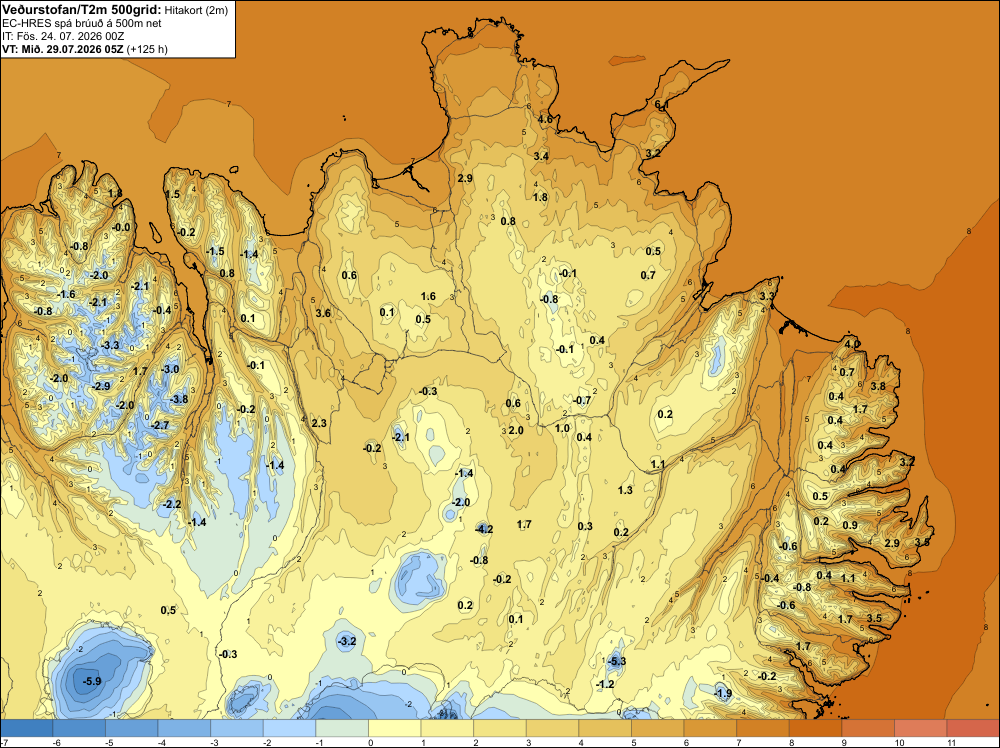
Task: Select the -7 to -6 legend color
Action: coord(27,728)
